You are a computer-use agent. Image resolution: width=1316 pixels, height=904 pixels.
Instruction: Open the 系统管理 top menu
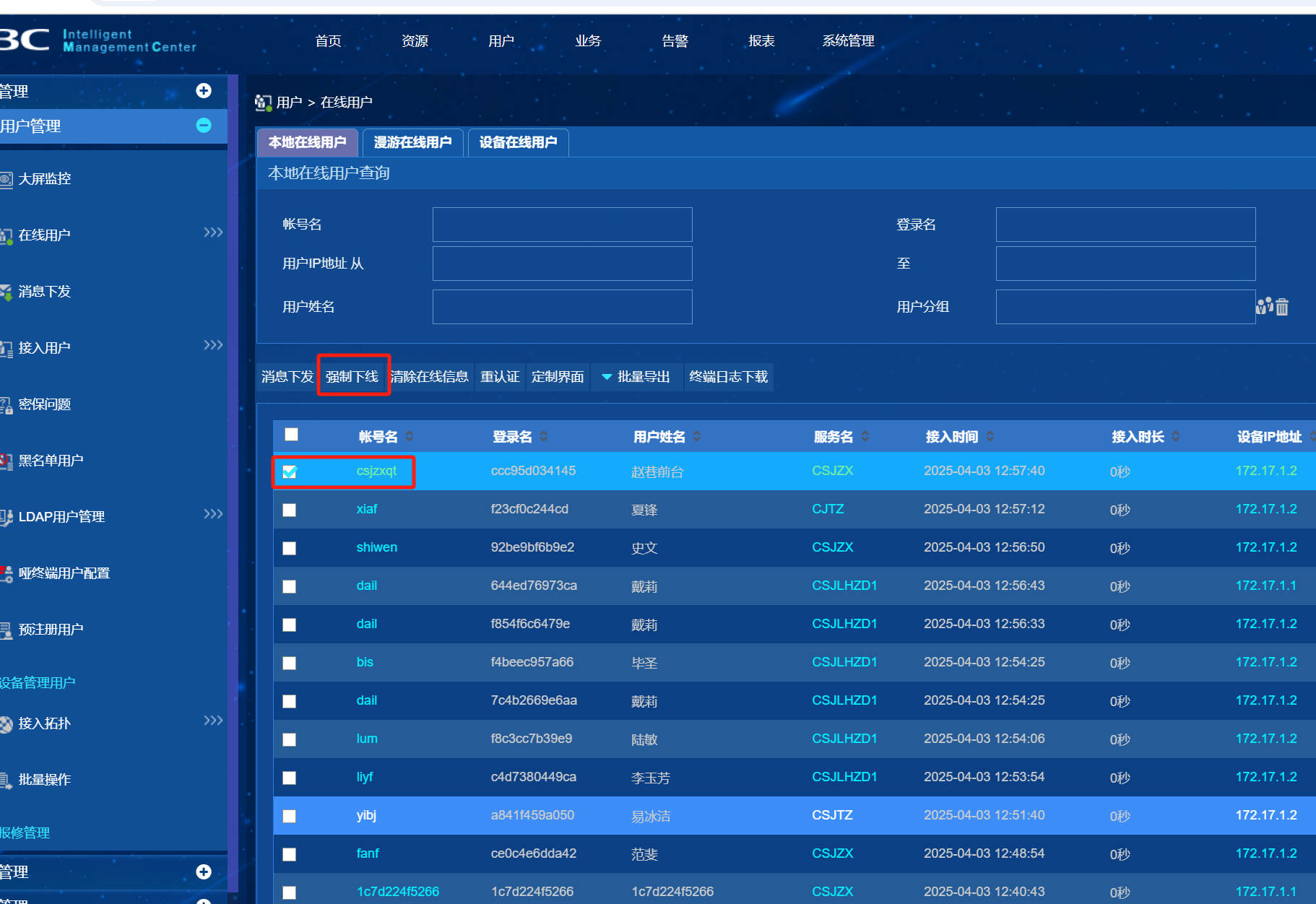(848, 41)
